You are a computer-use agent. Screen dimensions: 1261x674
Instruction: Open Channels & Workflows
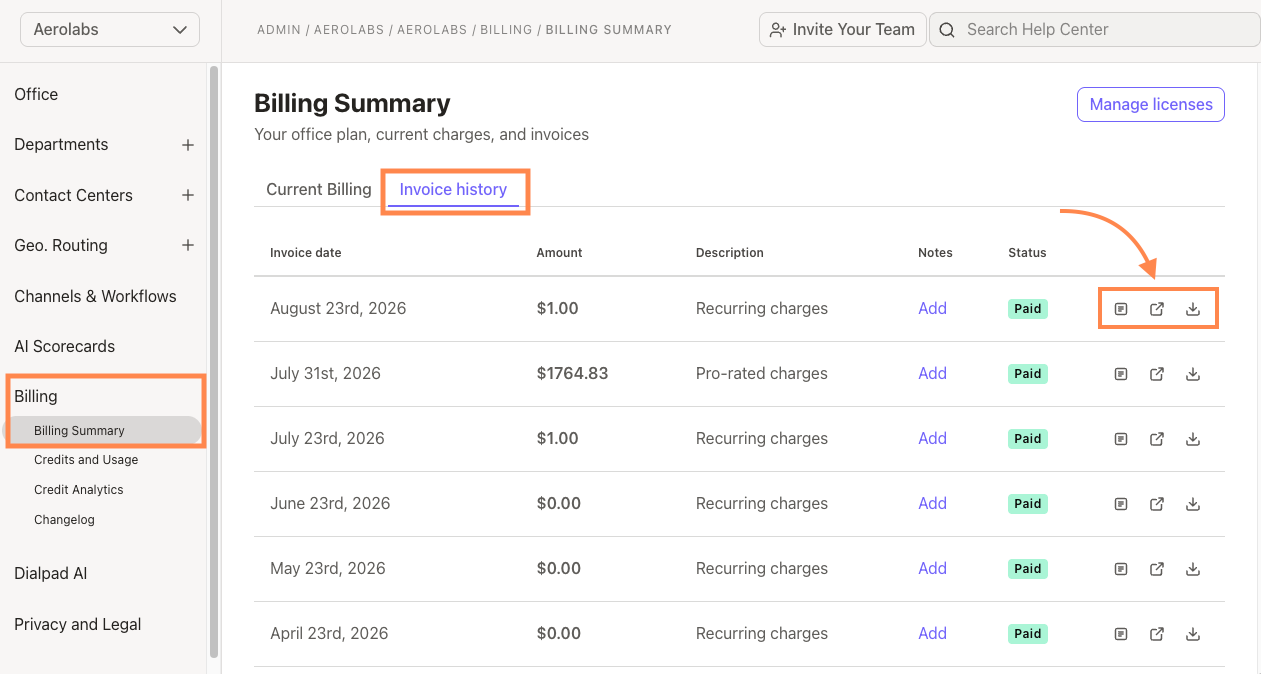tap(95, 296)
